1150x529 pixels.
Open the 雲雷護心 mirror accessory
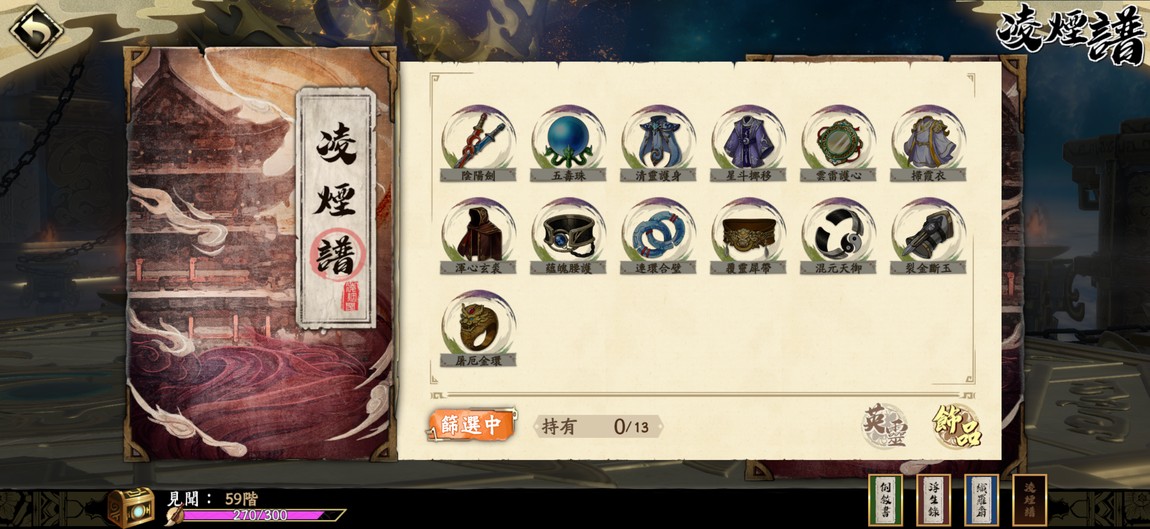point(839,144)
